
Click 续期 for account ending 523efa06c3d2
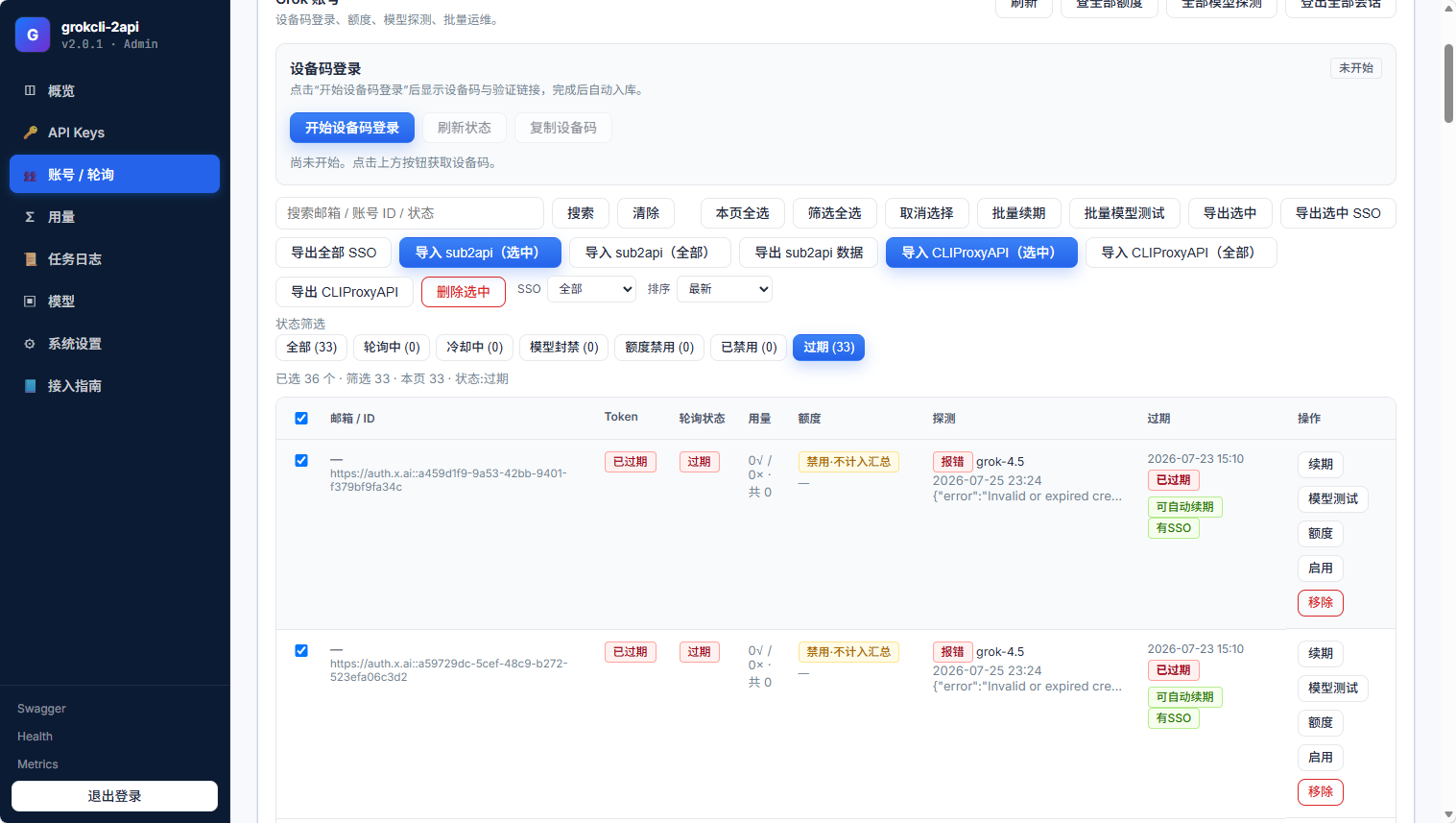pyautogui.click(x=1321, y=653)
